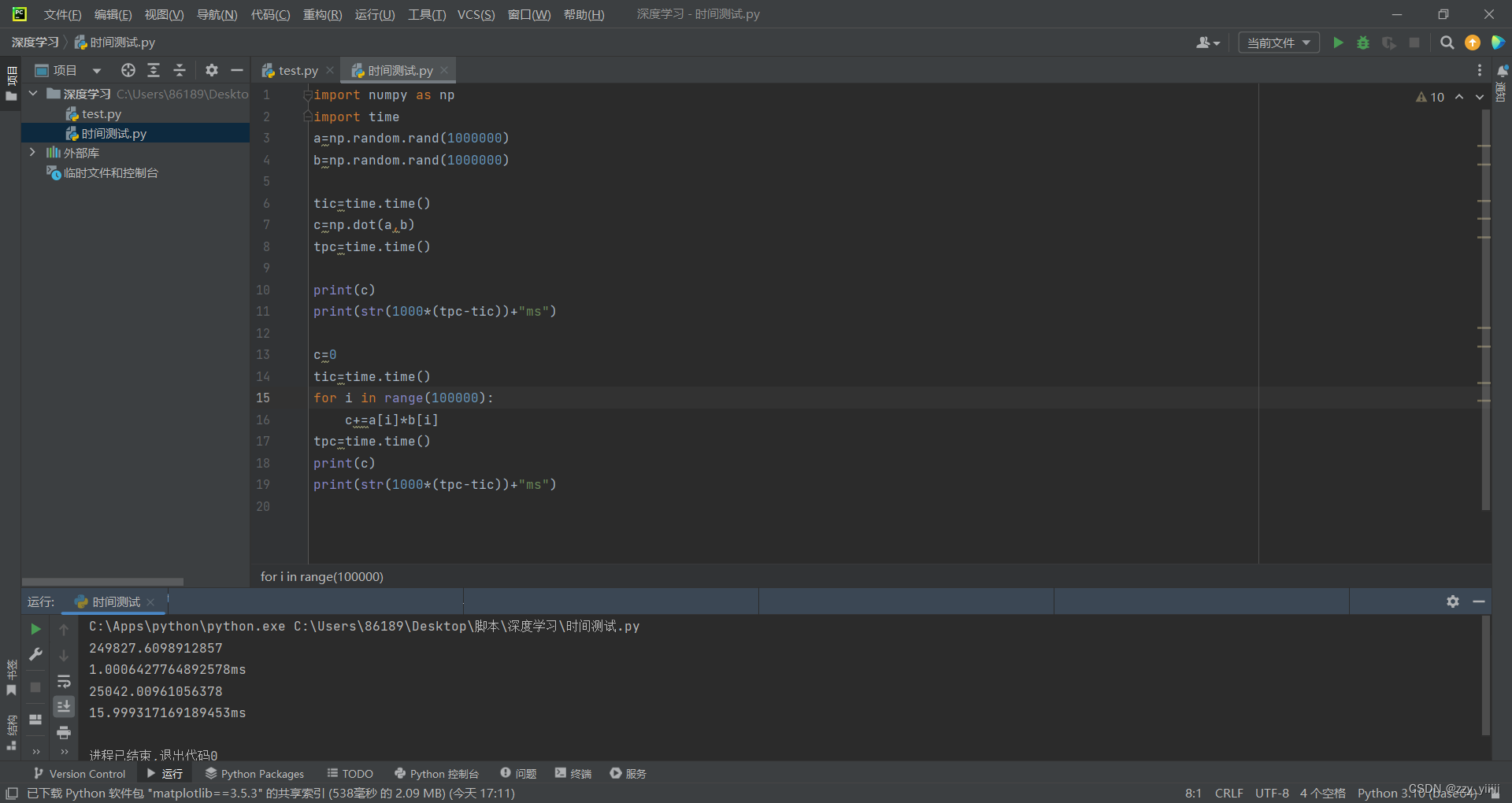
Task: Expand the 外部库 node
Action: (x=32, y=152)
